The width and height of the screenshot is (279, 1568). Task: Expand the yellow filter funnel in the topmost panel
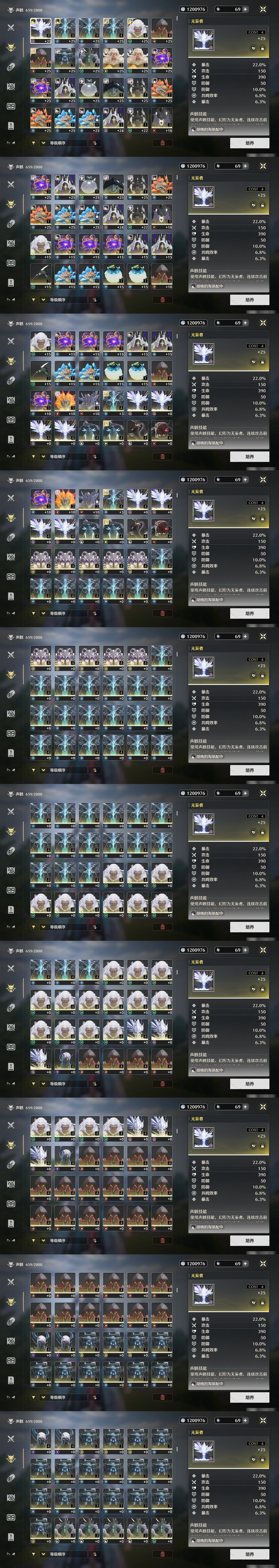tap(34, 143)
